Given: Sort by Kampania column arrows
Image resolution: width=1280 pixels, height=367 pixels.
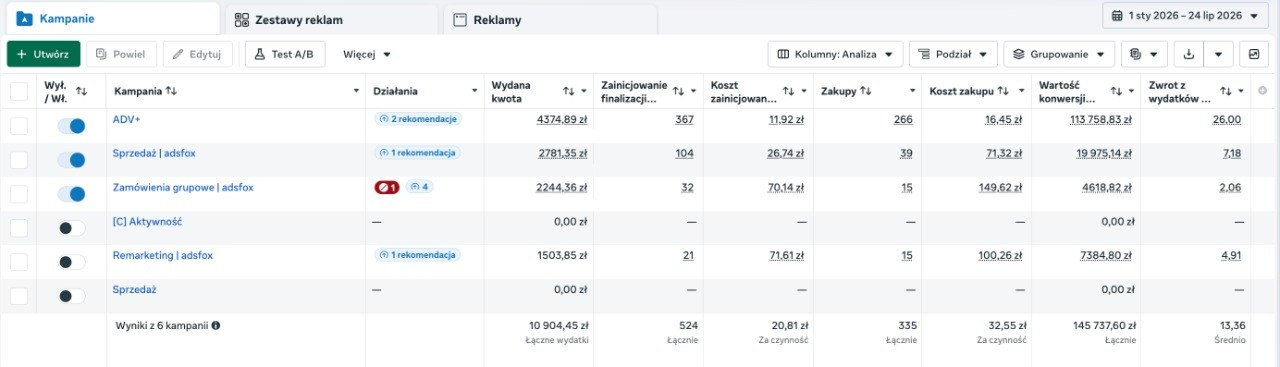Looking at the screenshot, I should coord(171,91).
